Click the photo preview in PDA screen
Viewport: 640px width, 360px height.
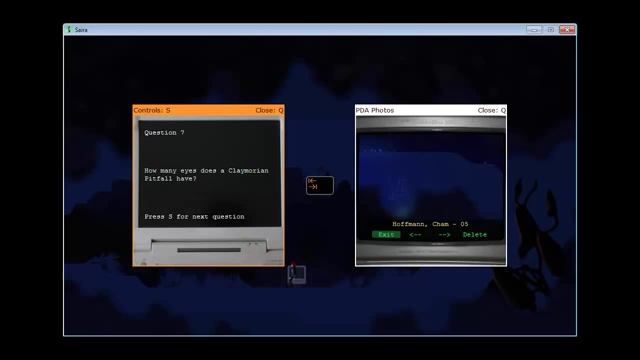click(x=431, y=176)
